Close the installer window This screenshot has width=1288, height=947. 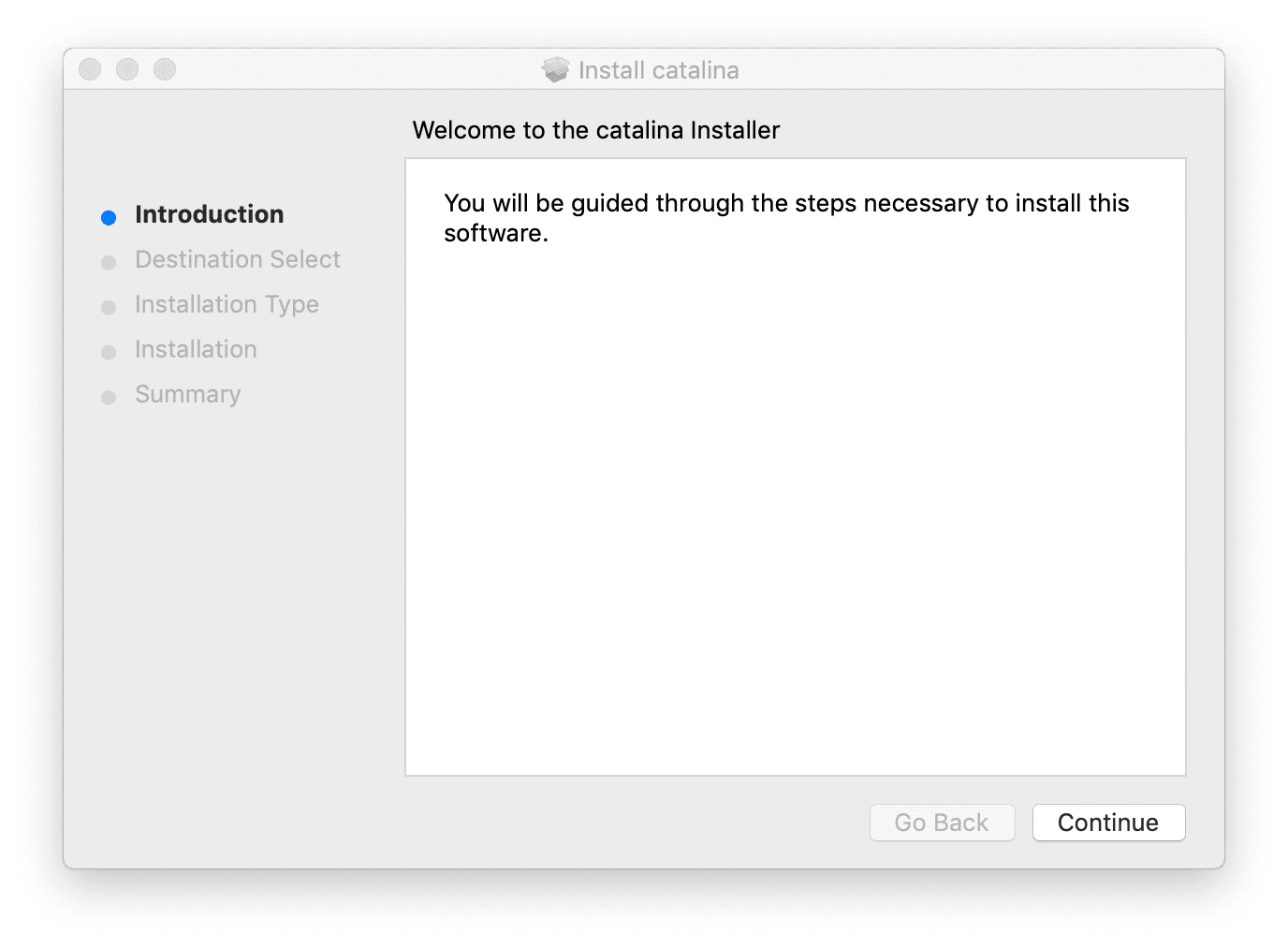(90, 69)
